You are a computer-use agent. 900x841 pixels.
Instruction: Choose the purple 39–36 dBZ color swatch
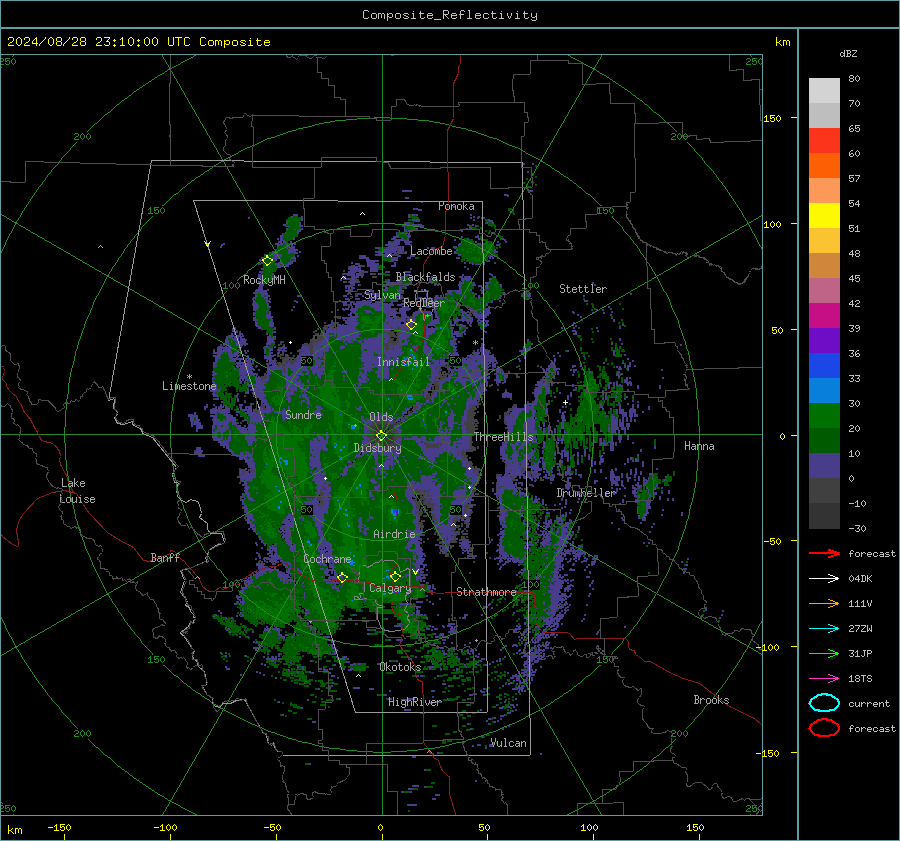point(824,341)
